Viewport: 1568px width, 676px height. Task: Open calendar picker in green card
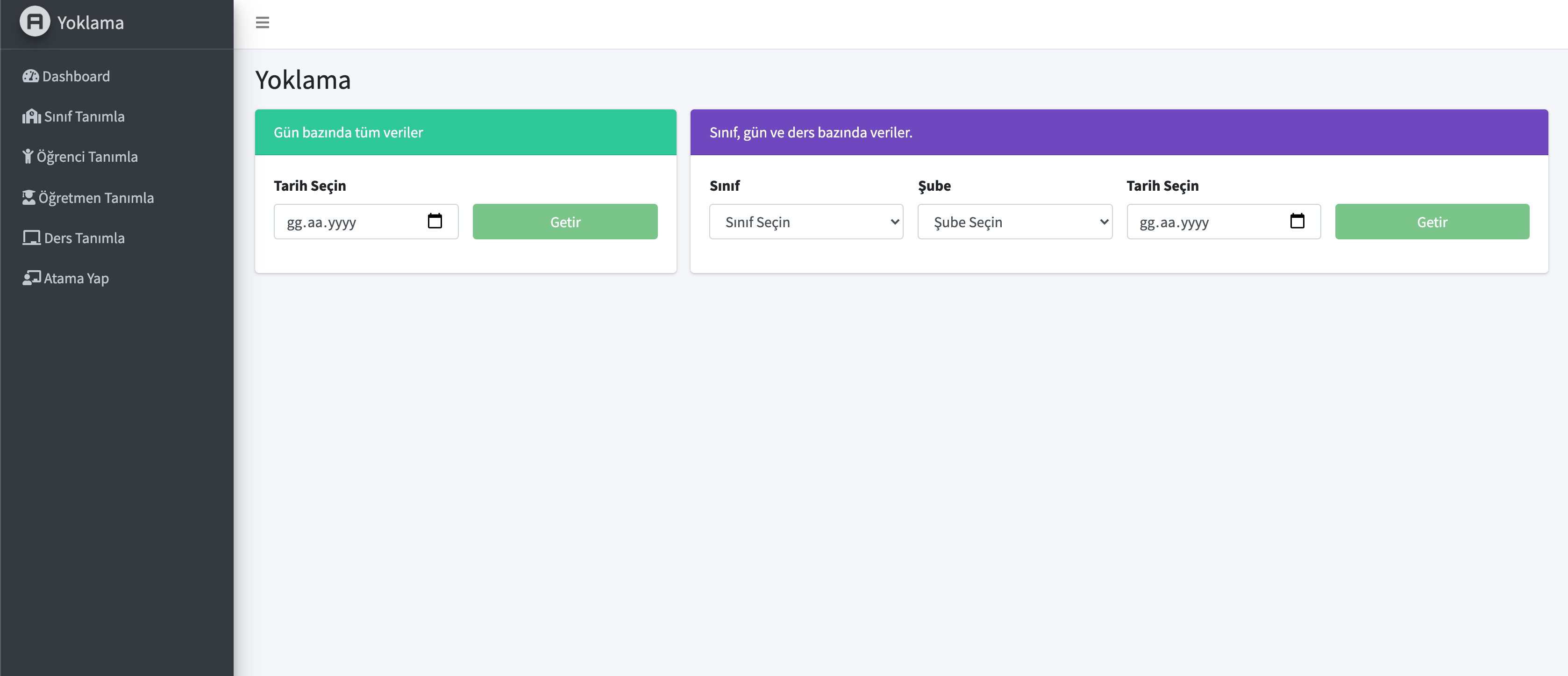point(435,221)
